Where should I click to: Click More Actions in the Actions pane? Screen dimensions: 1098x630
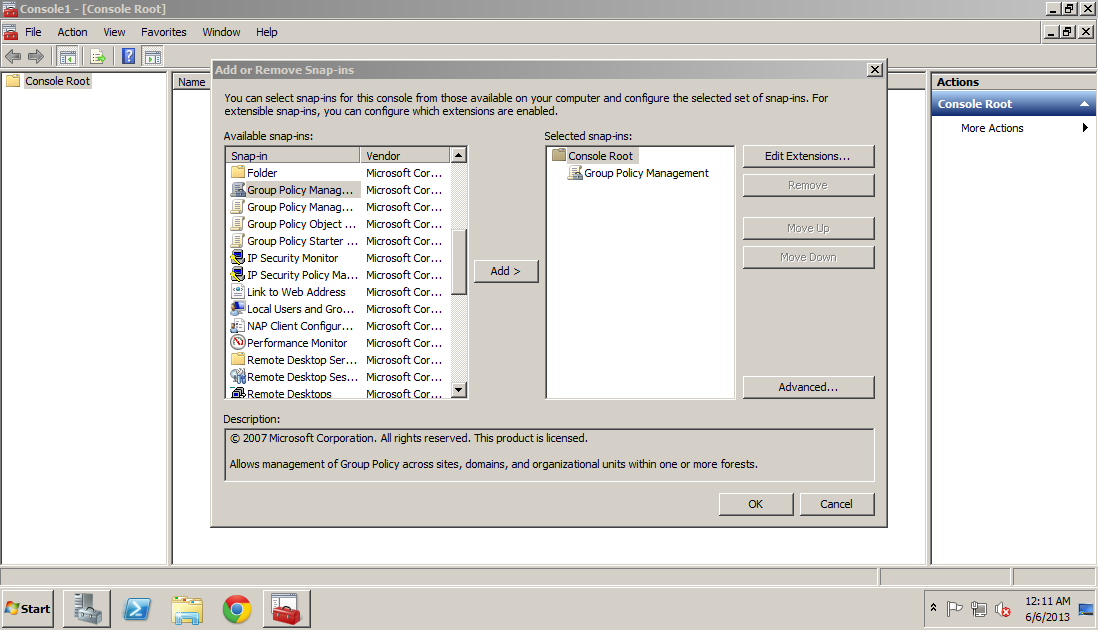992,128
